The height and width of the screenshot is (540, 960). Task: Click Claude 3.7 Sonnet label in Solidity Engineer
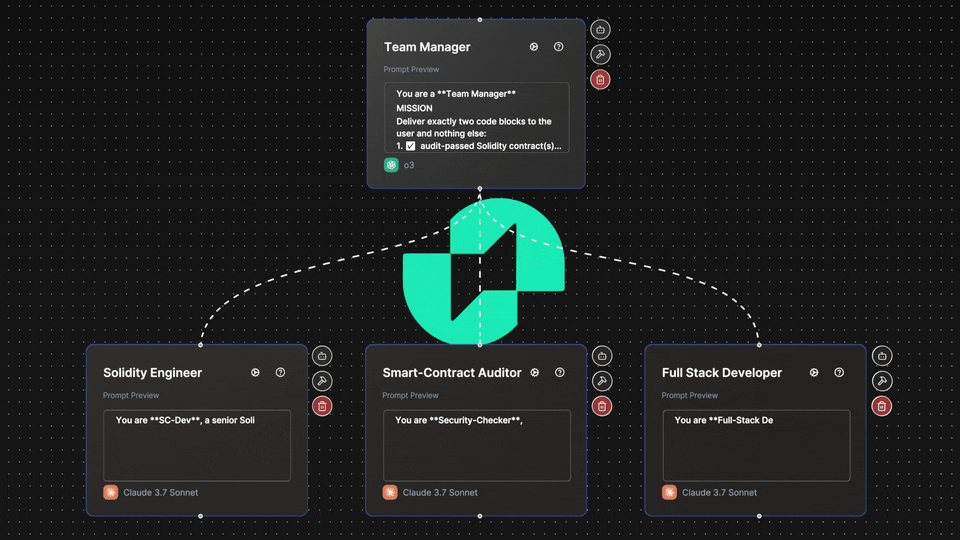[x=160, y=492]
